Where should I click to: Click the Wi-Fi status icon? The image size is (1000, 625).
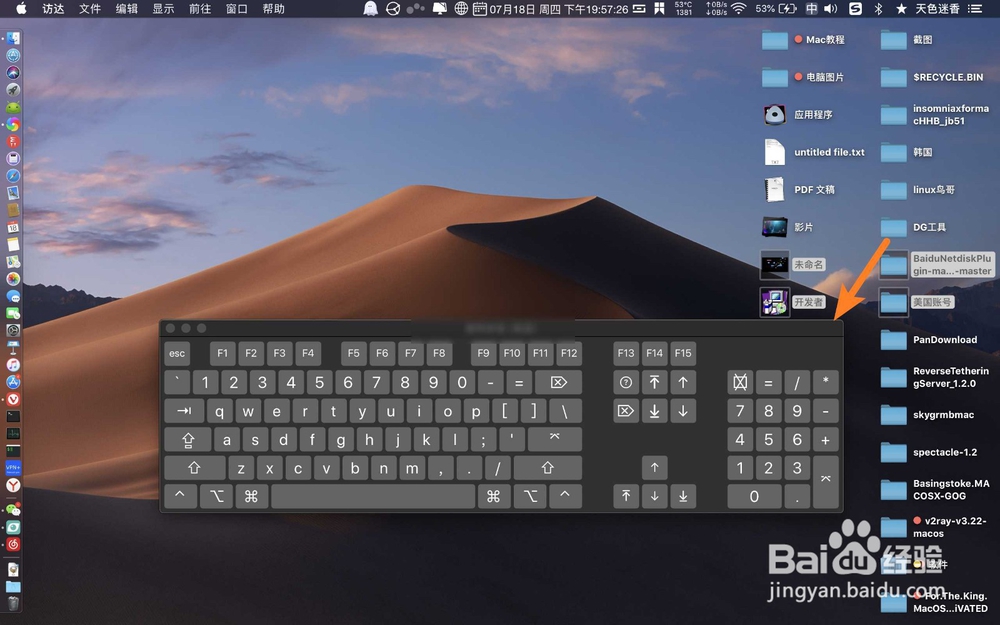point(739,8)
